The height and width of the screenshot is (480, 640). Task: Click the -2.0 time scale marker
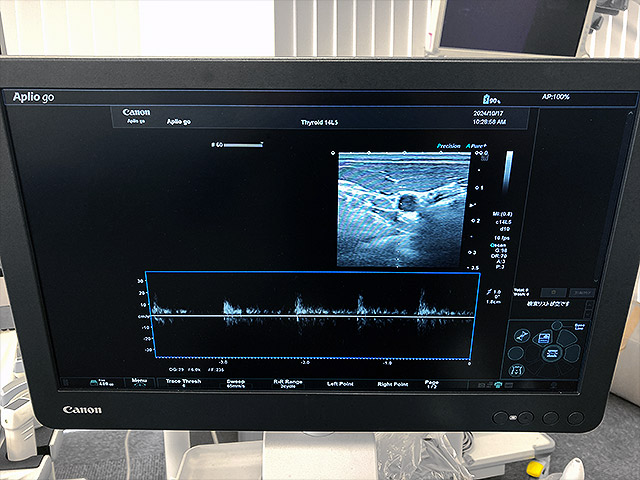point(305,362)
